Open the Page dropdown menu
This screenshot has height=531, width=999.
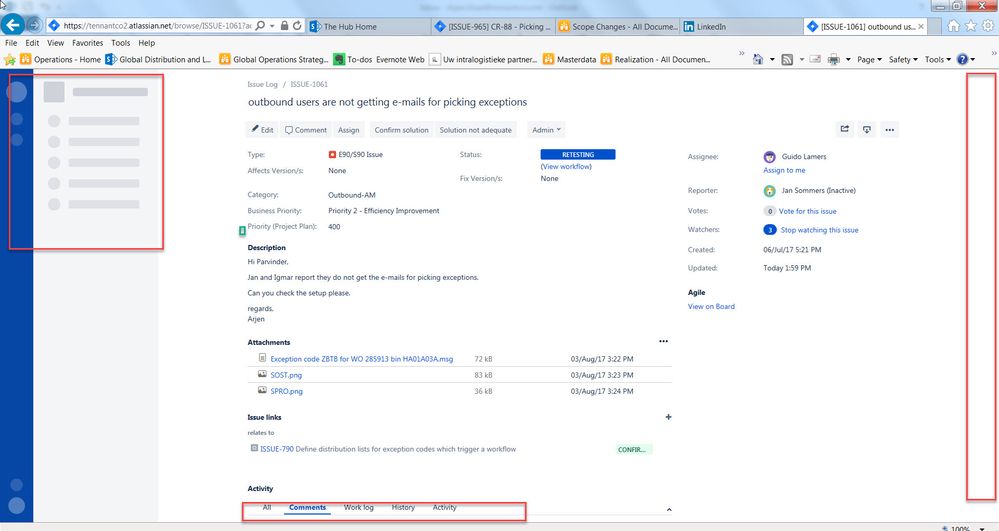point(870,59)
